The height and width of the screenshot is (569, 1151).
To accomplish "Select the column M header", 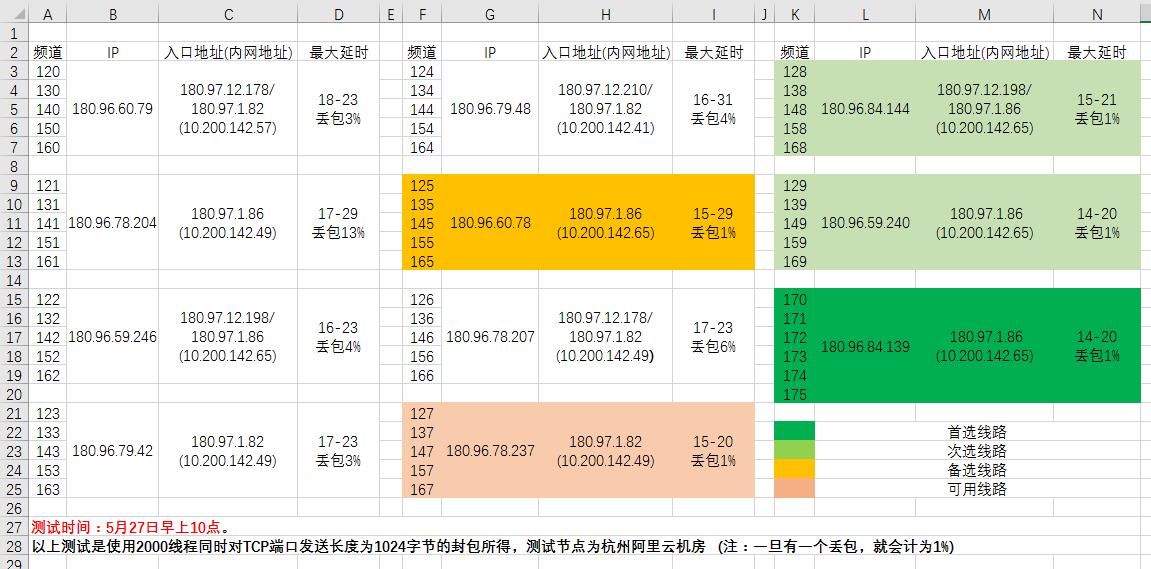I will [984, 14].
